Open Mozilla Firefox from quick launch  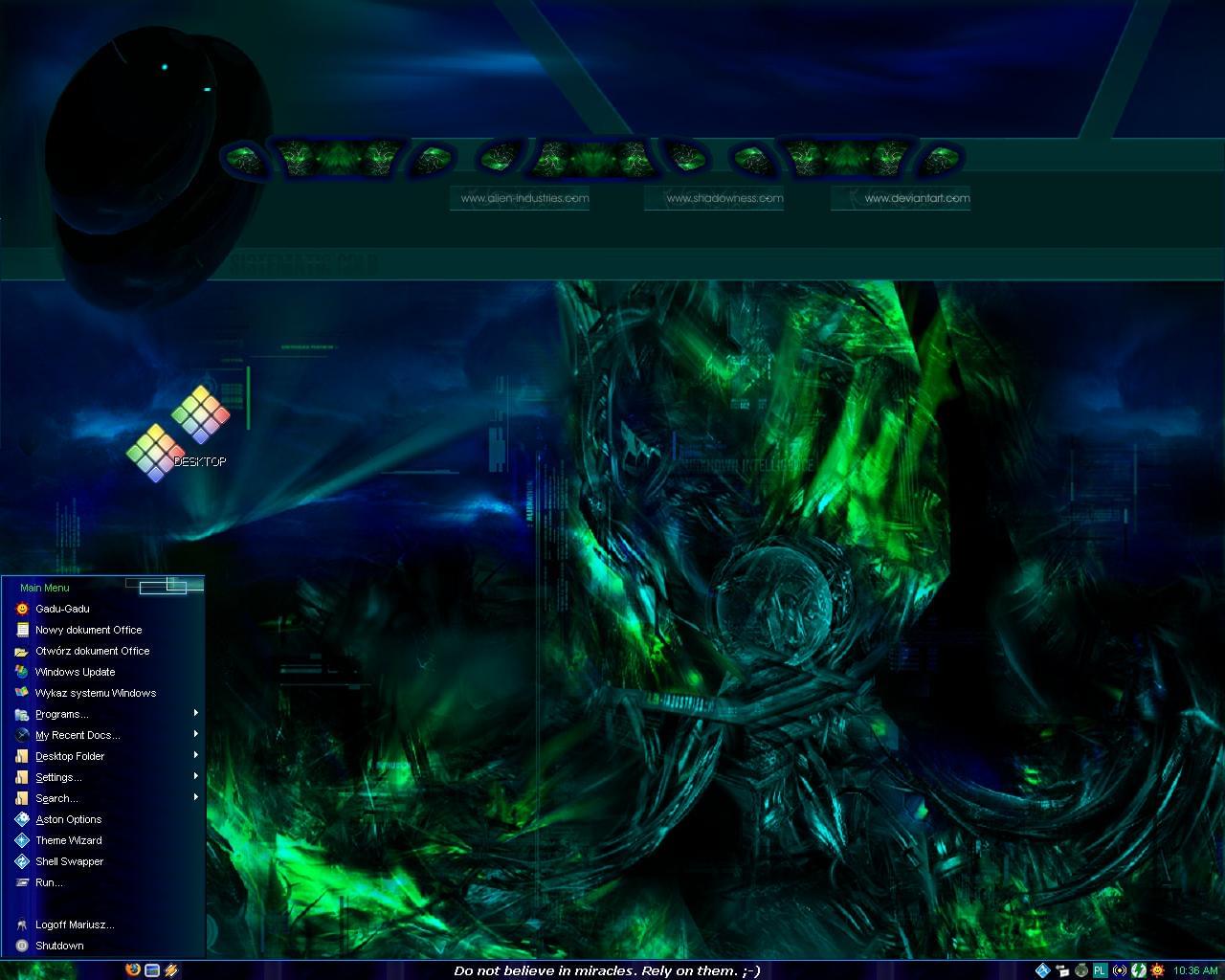[x=133, y=969]
